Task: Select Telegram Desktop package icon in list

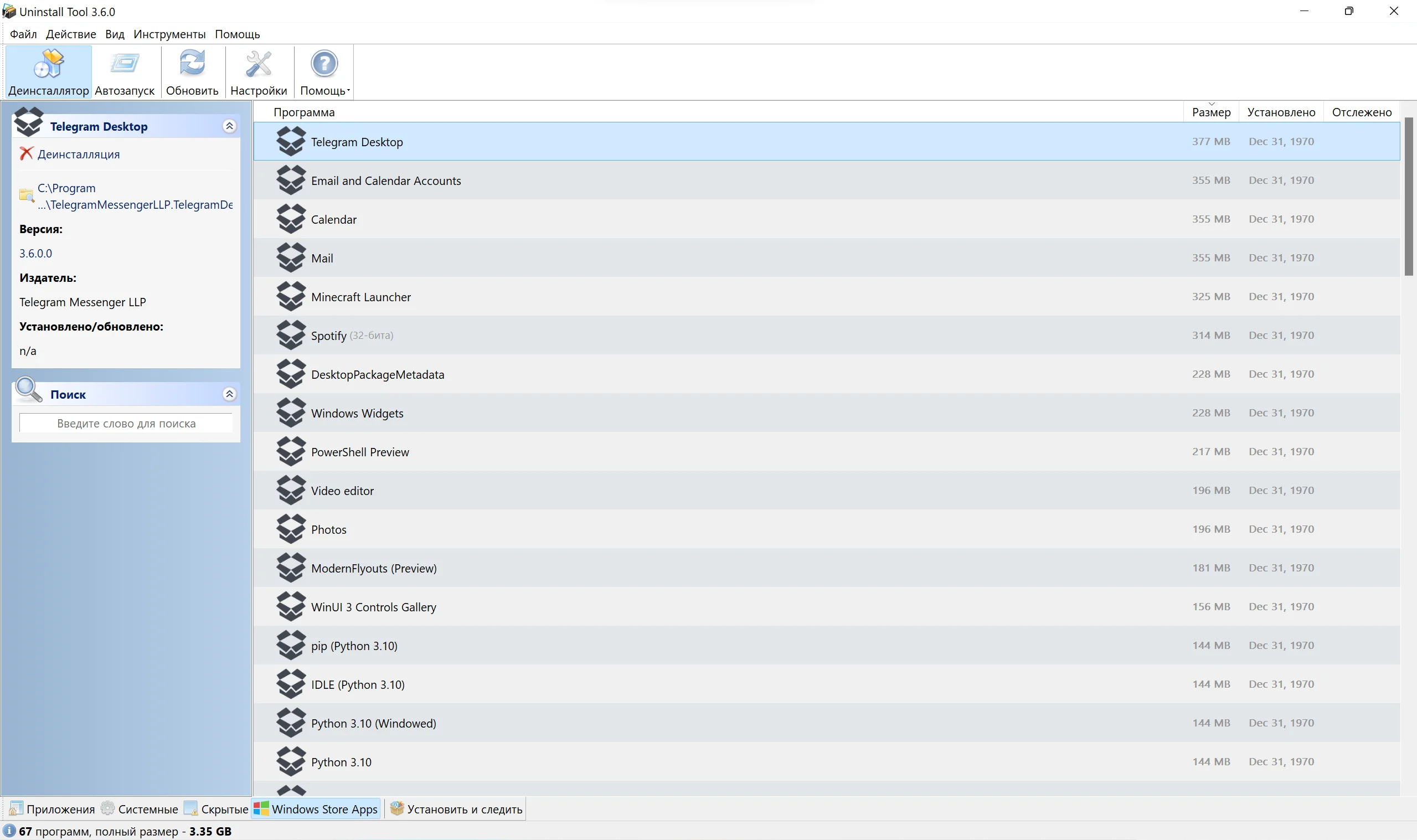Action: point(291,141)
